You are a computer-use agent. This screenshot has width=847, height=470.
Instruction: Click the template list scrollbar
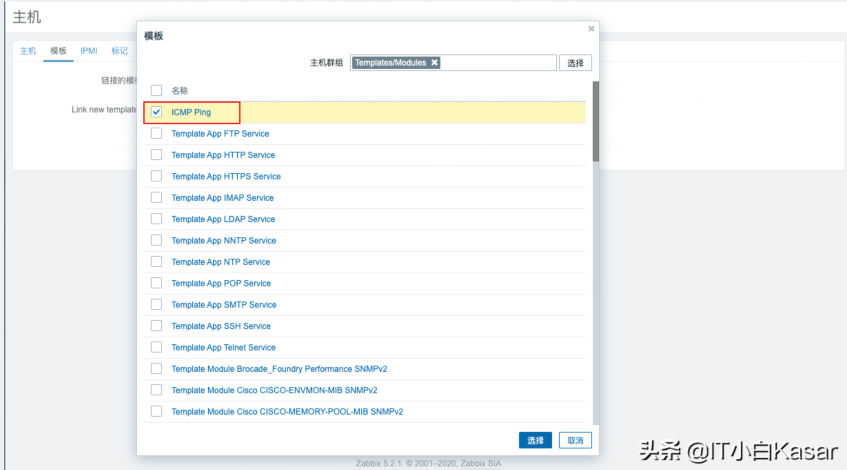(x=596, y=122)
